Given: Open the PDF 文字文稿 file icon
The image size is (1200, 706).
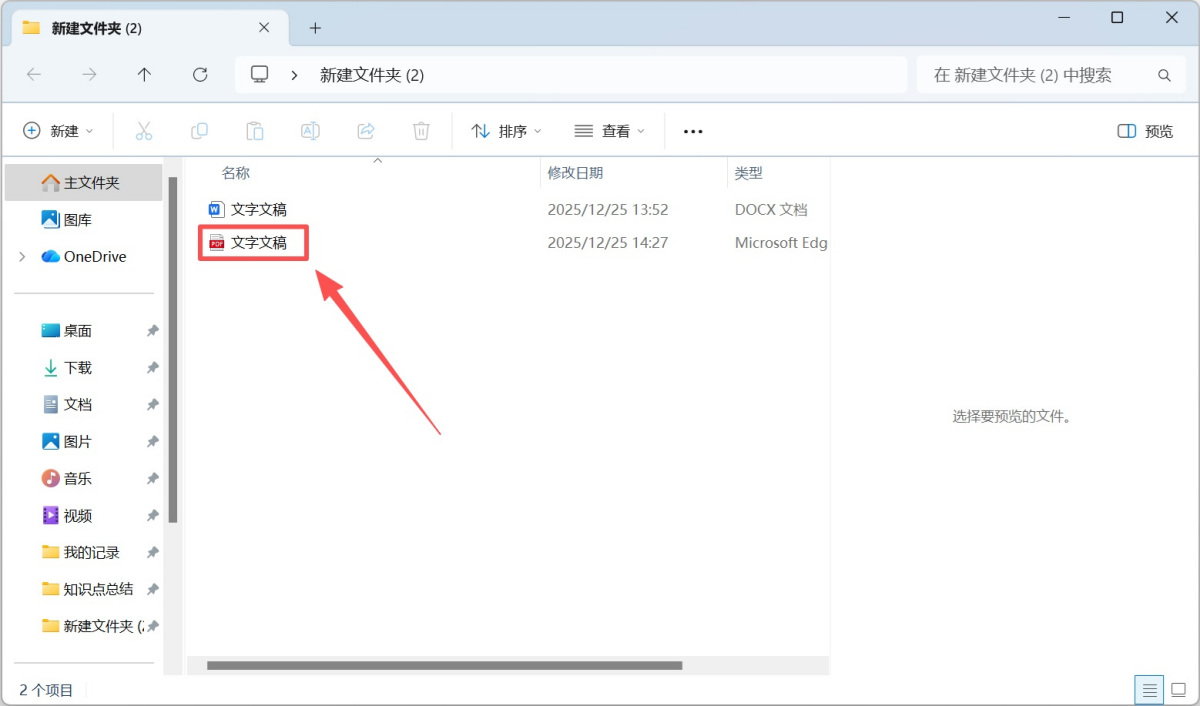Looking at the screenshot, I should click(x=218, y=242).
